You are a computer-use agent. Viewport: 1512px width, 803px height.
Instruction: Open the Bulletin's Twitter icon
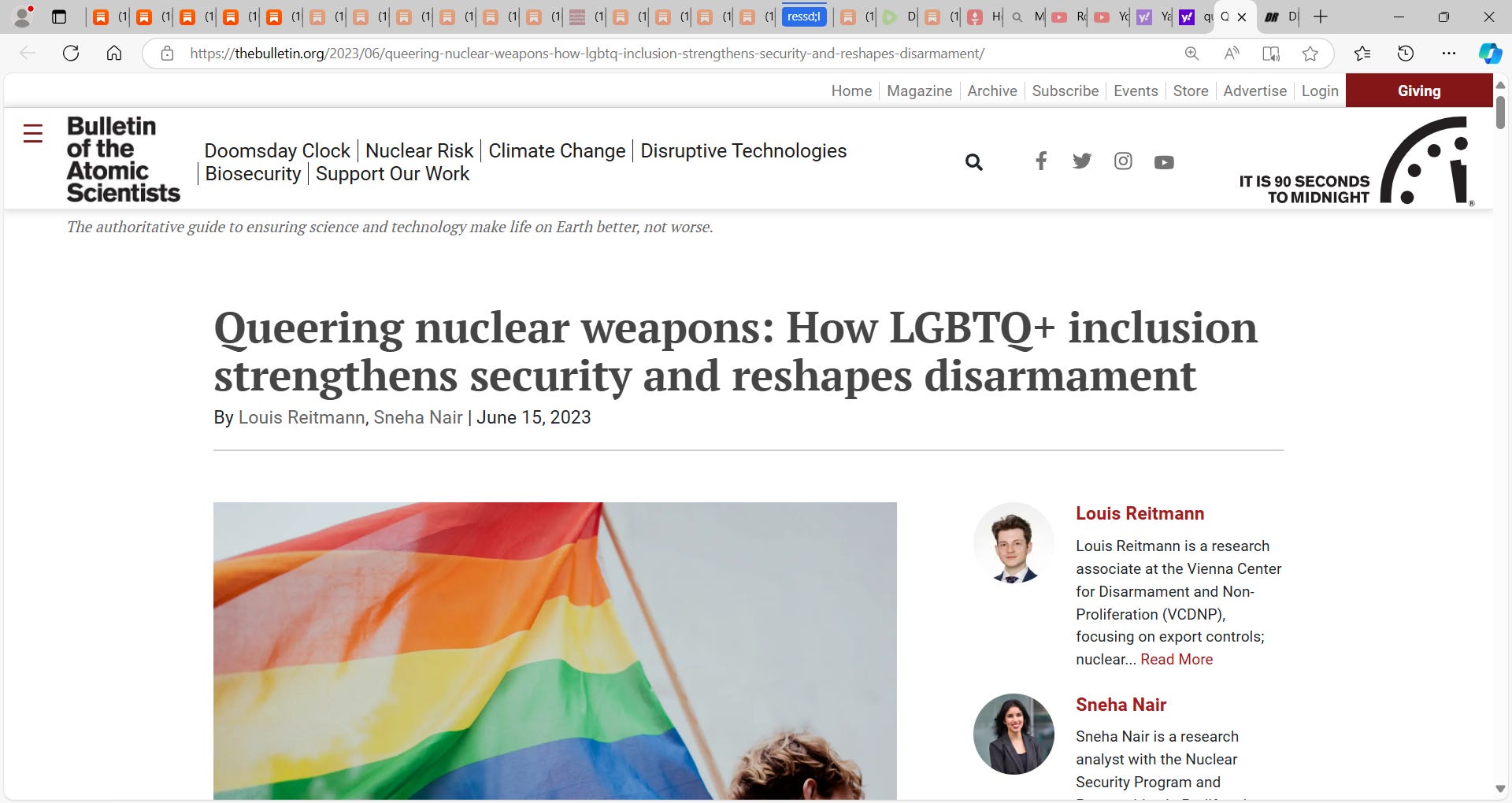[1082, 161]
